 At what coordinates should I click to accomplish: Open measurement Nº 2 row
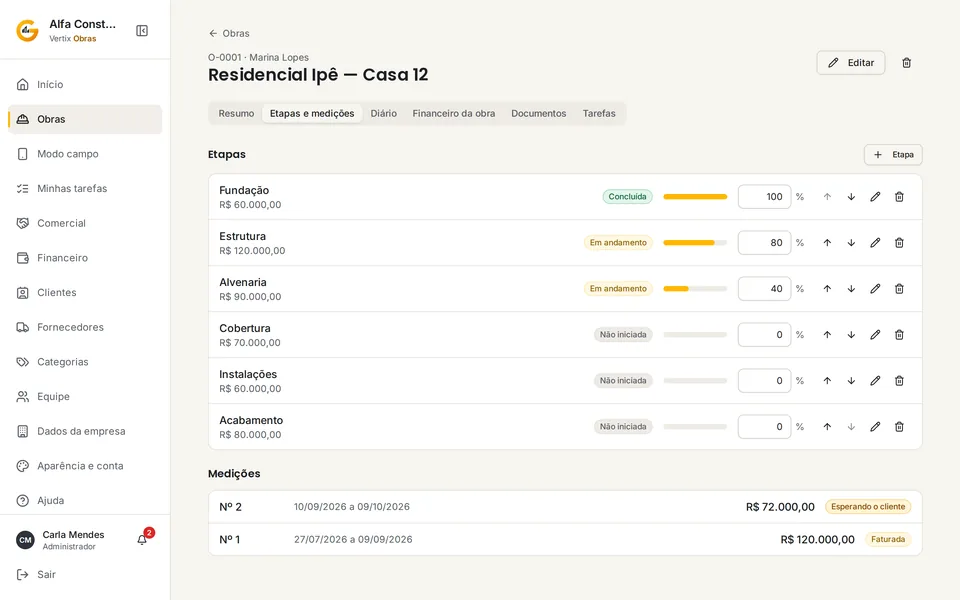(565, 507)
